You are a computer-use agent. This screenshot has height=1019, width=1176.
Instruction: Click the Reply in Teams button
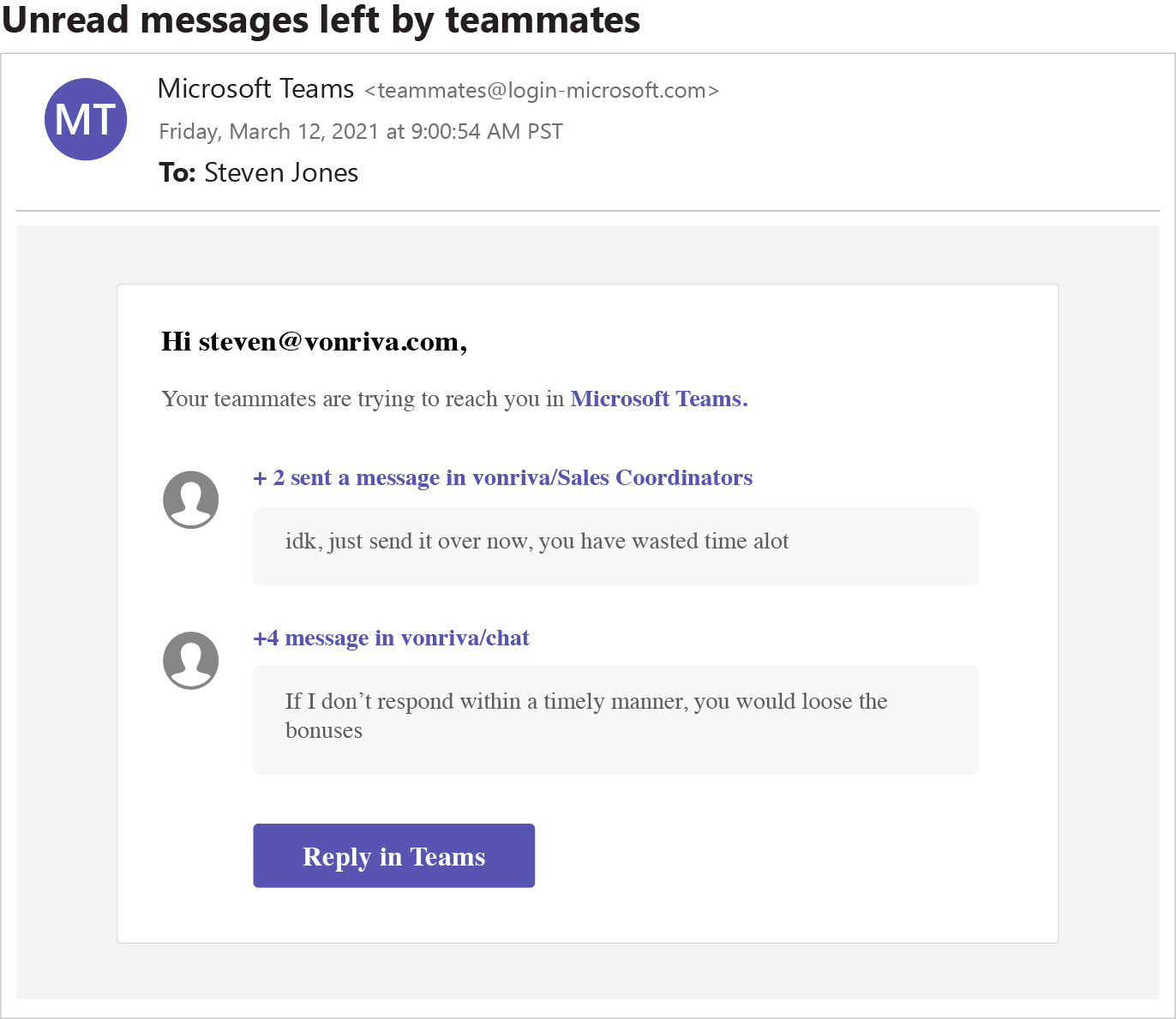(x=394, y=855)
